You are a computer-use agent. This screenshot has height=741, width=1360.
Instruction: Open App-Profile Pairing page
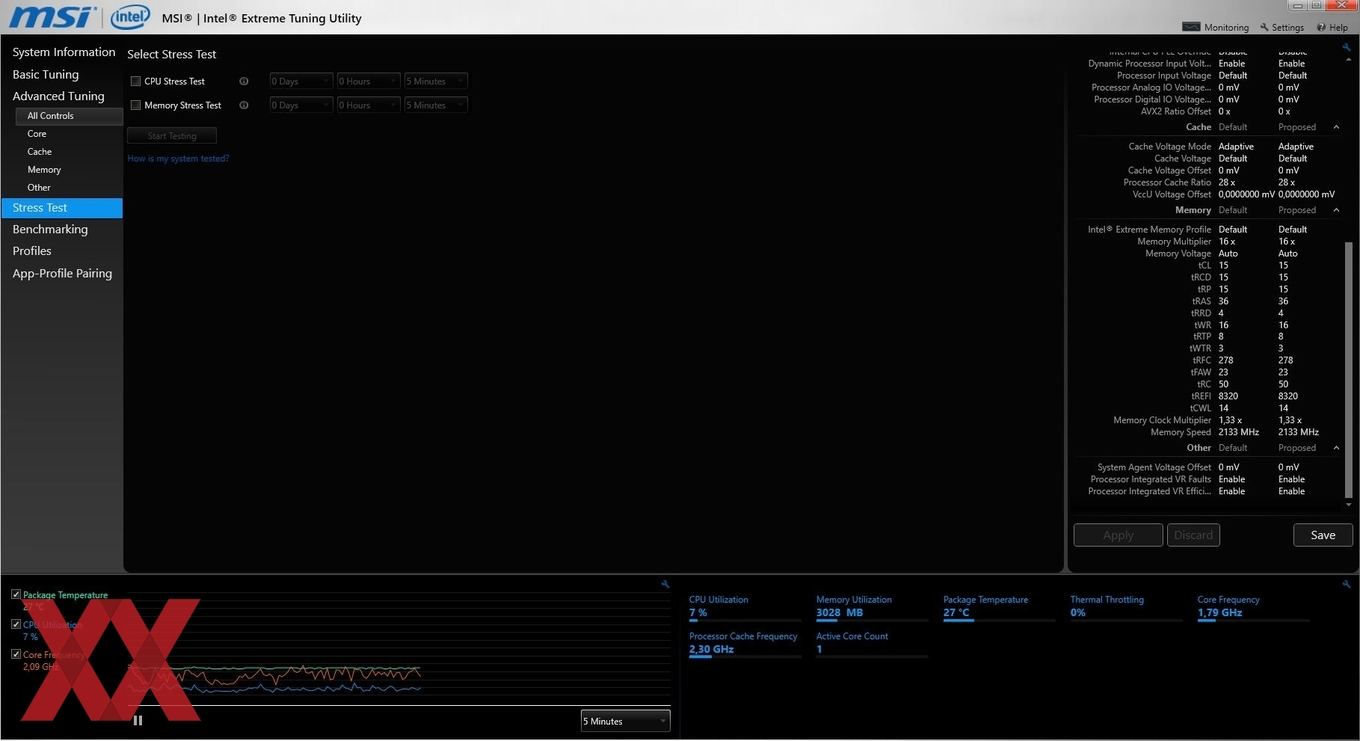click(62, 273)
